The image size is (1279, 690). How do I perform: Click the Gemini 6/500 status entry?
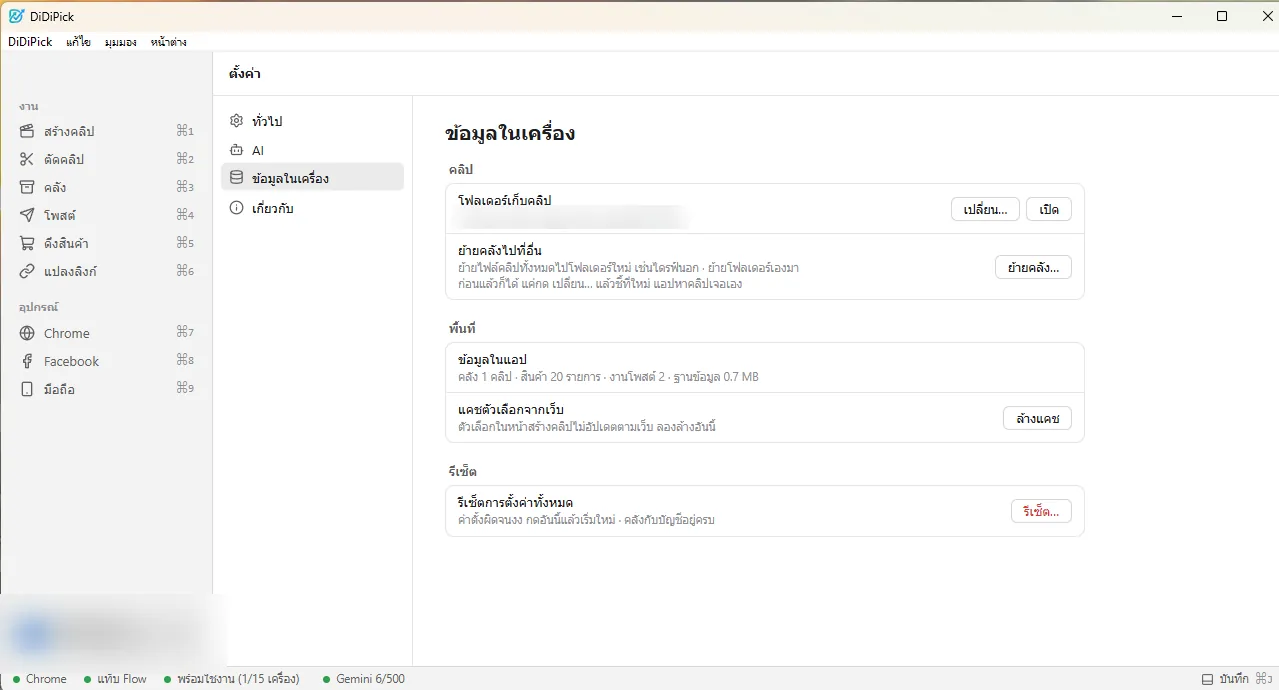364,679
